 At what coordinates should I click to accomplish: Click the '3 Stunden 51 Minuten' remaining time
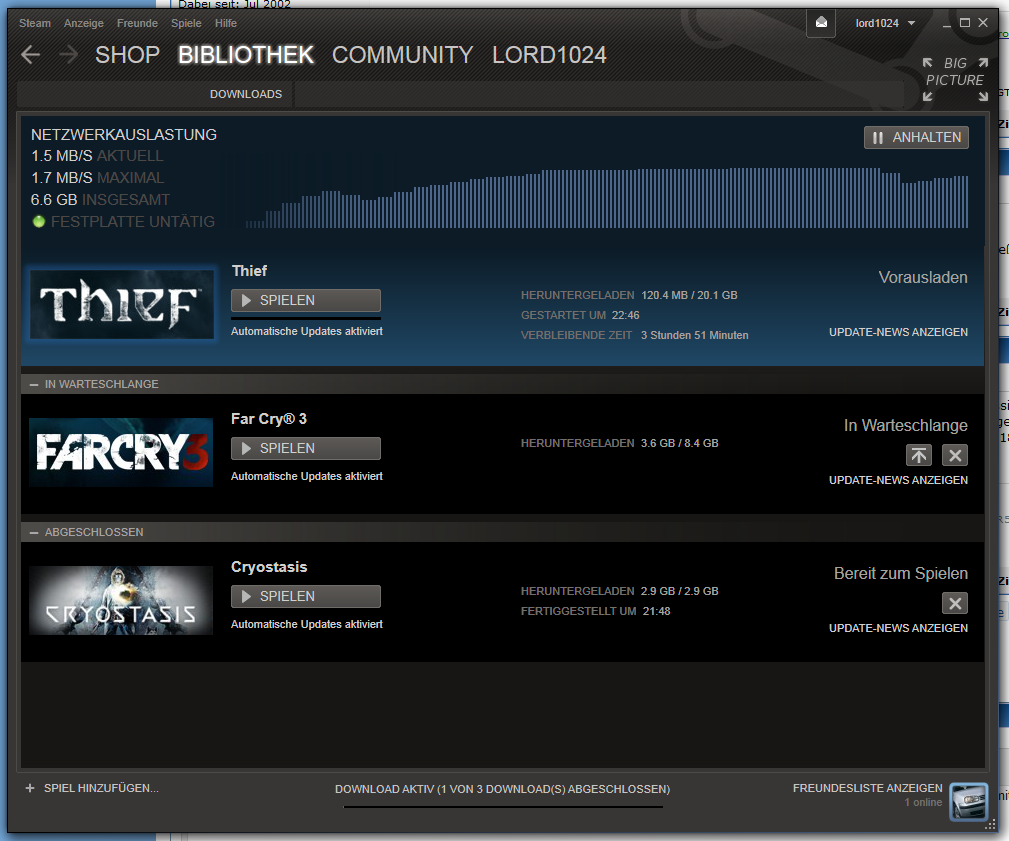(694, 335)
